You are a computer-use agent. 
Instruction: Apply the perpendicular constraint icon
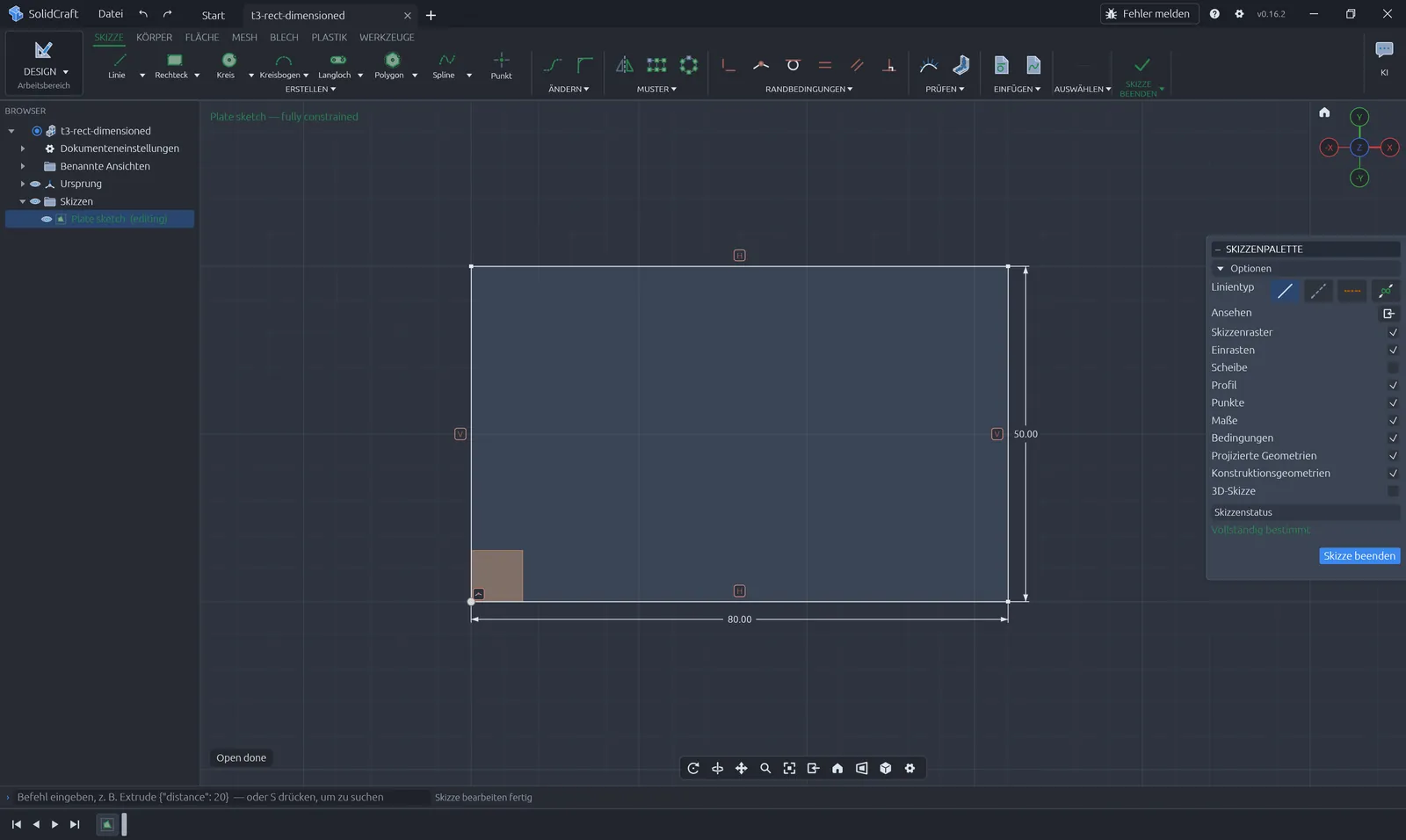point(889,65)
